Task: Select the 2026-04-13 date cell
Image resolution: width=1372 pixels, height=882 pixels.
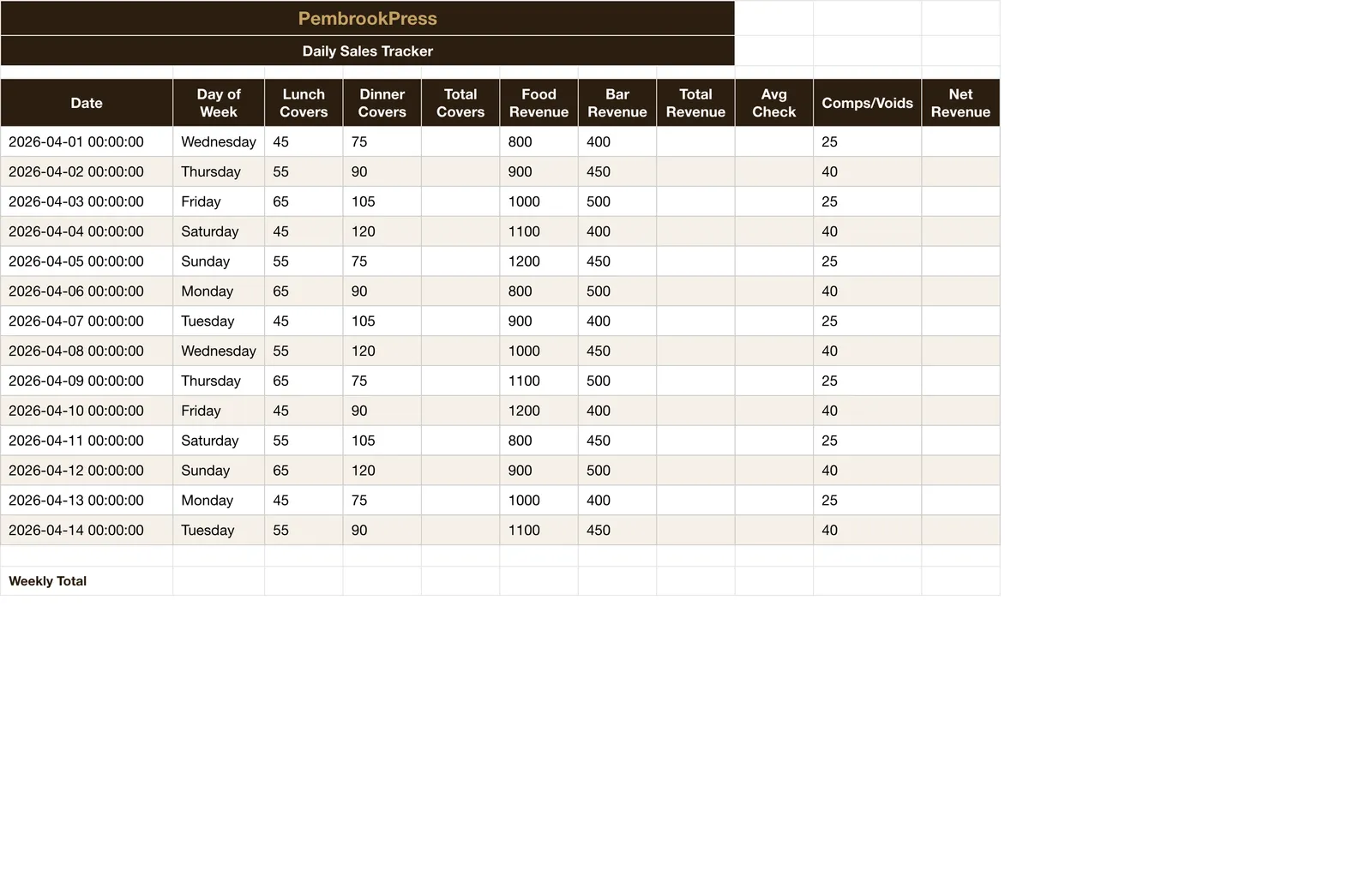Action: tap(87, 501)
